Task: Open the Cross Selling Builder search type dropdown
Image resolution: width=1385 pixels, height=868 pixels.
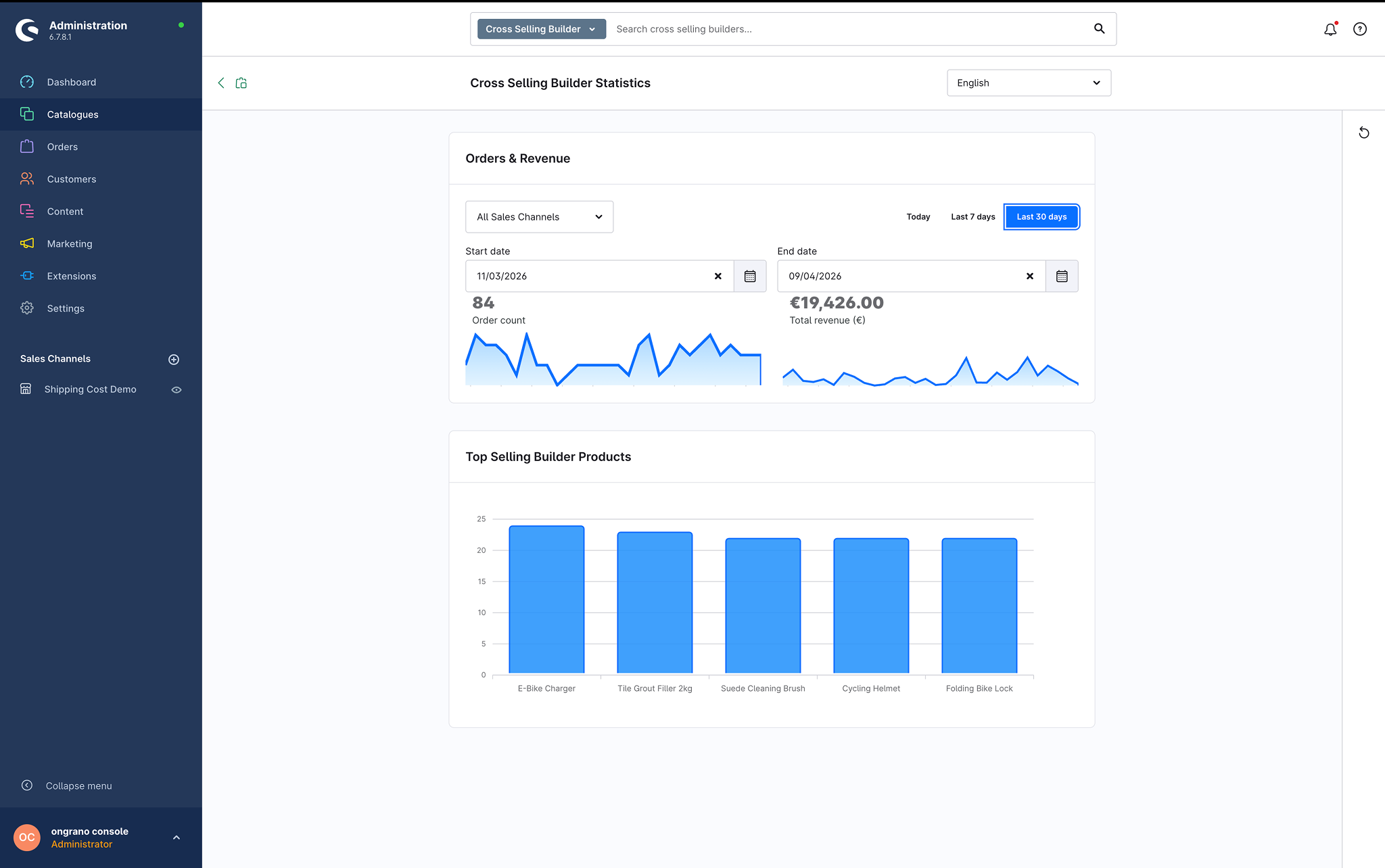Action: pos(542,29)
